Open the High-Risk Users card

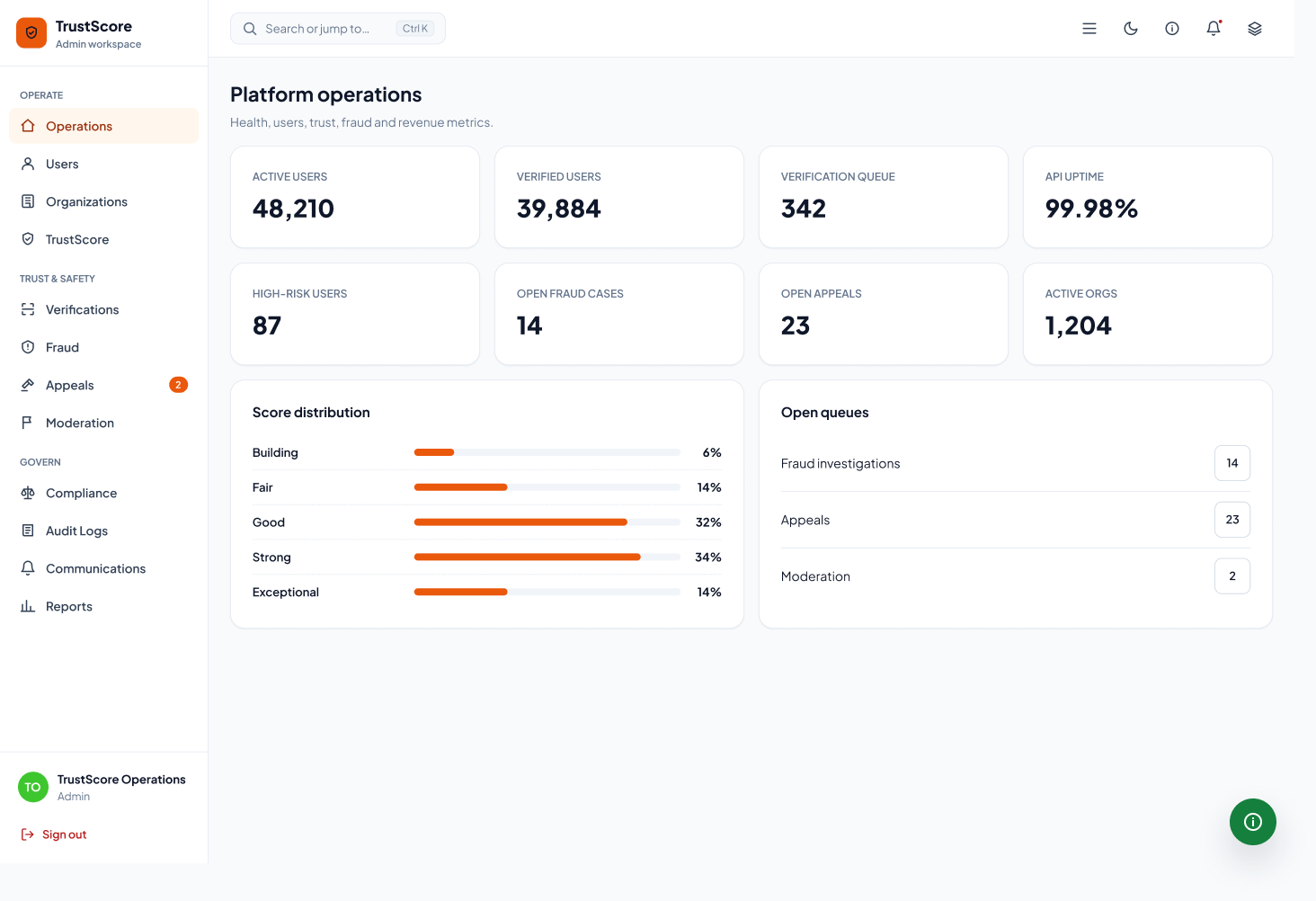355,314
